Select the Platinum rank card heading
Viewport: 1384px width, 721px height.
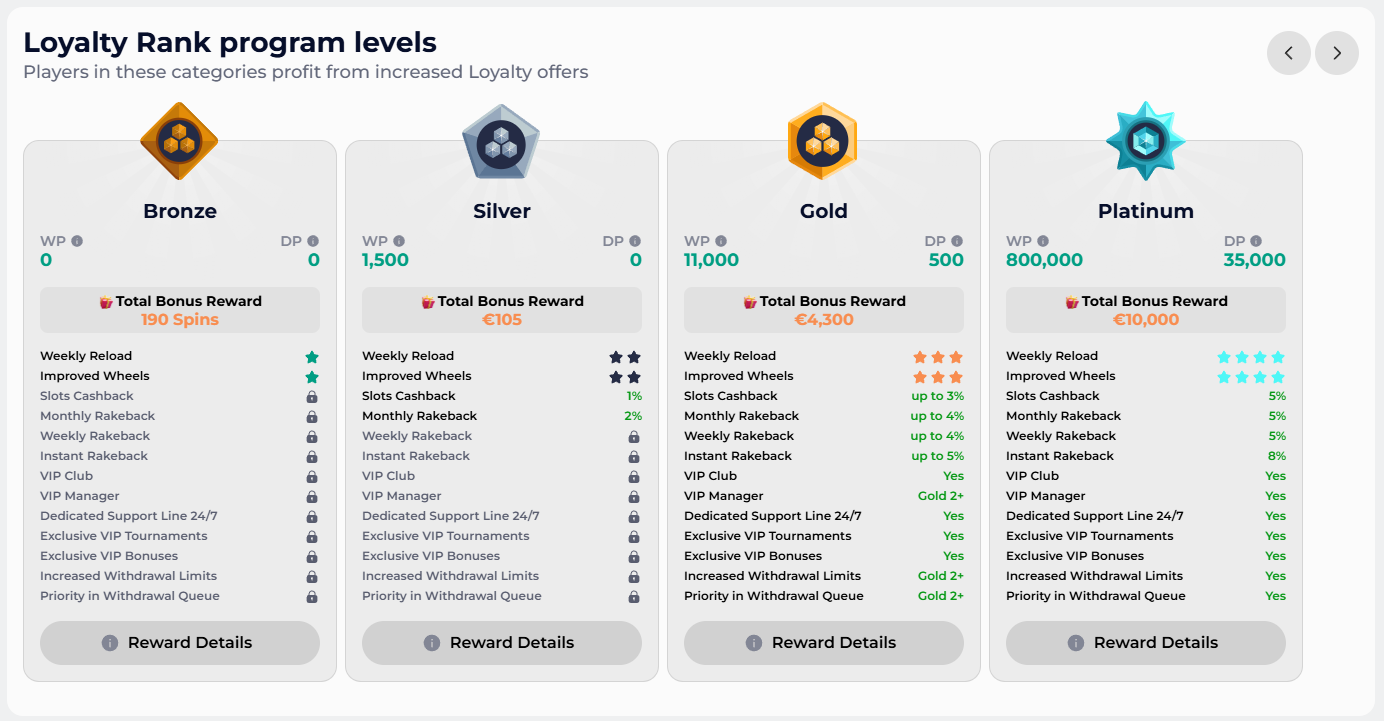pos(1145,211)
